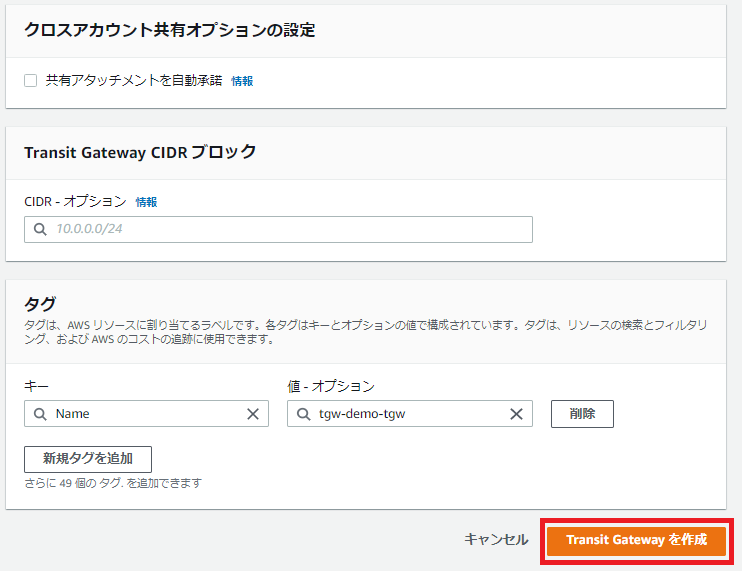
Task: Select the キー field label
Action: pyautogui.click(x=36, y=387)
